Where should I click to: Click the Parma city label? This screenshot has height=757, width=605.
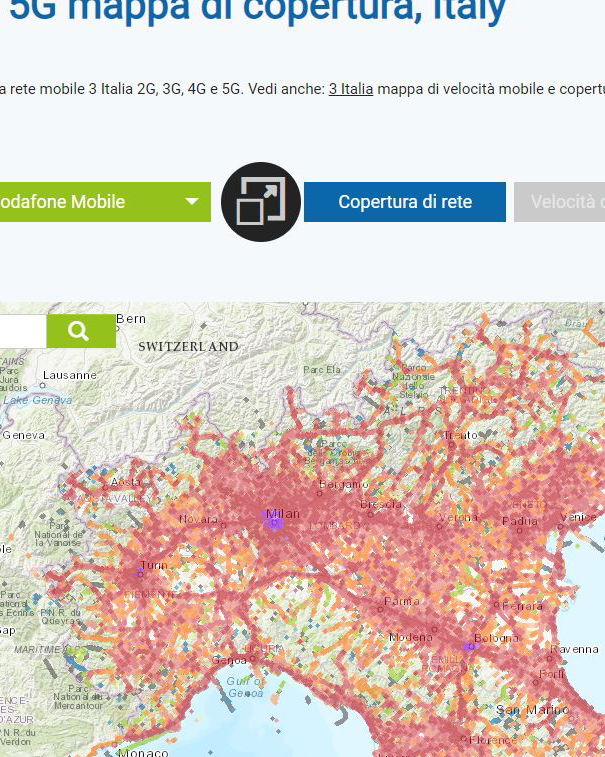tap(402, 601)
